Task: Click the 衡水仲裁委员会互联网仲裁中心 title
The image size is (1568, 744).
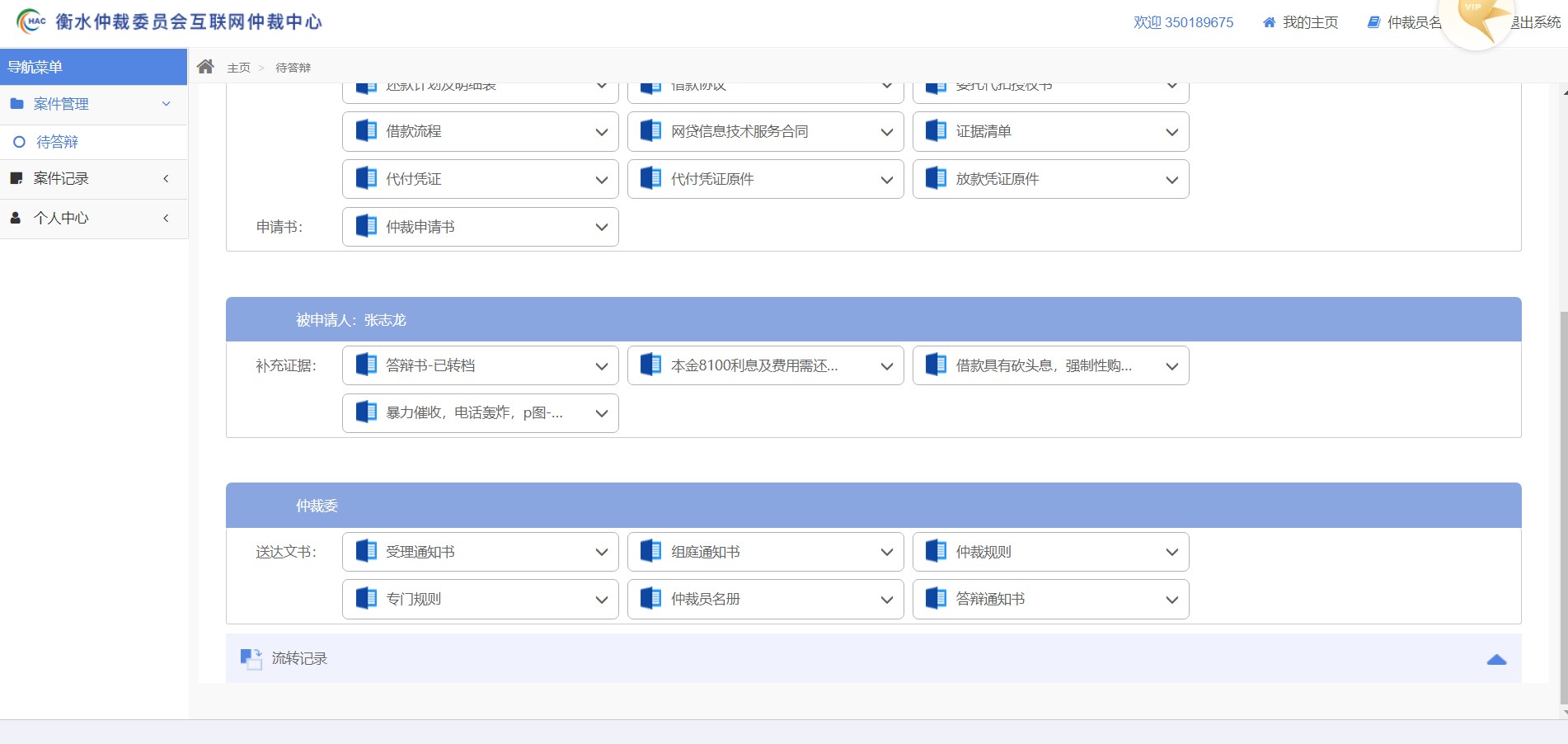Action: pyautogui.click(x=189, y=21)
